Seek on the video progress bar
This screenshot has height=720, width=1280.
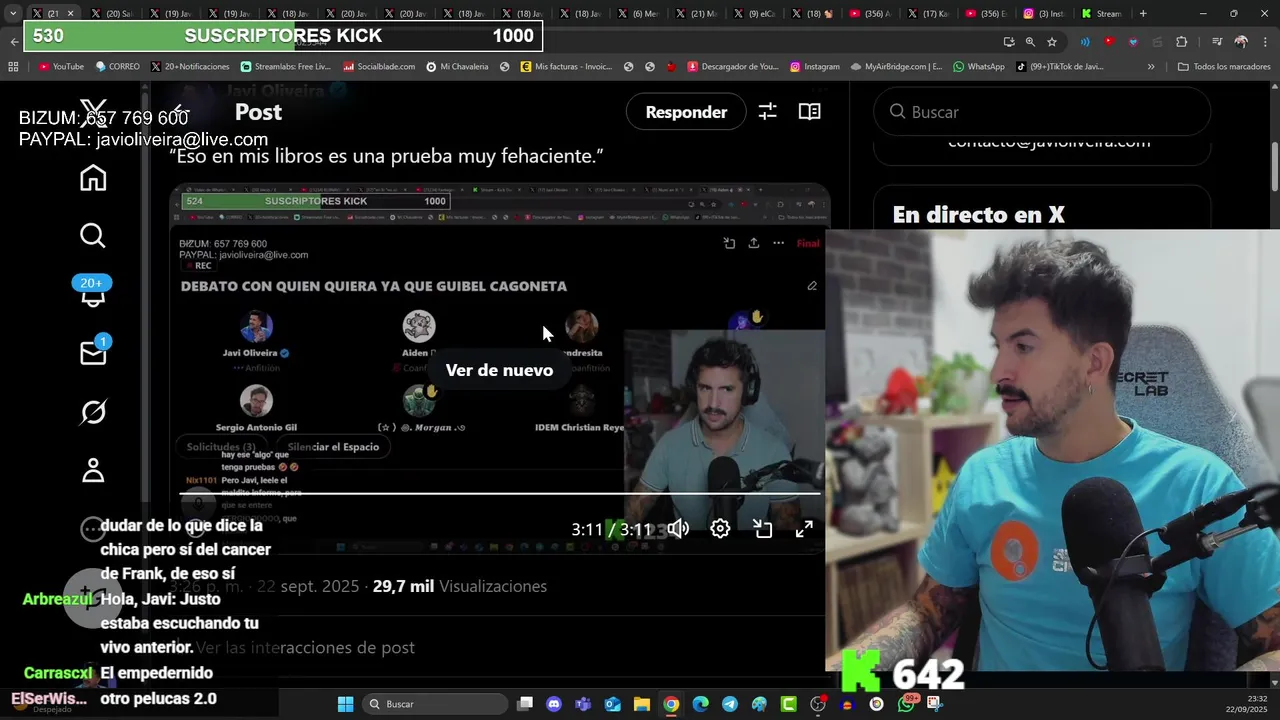click(500, 494)
